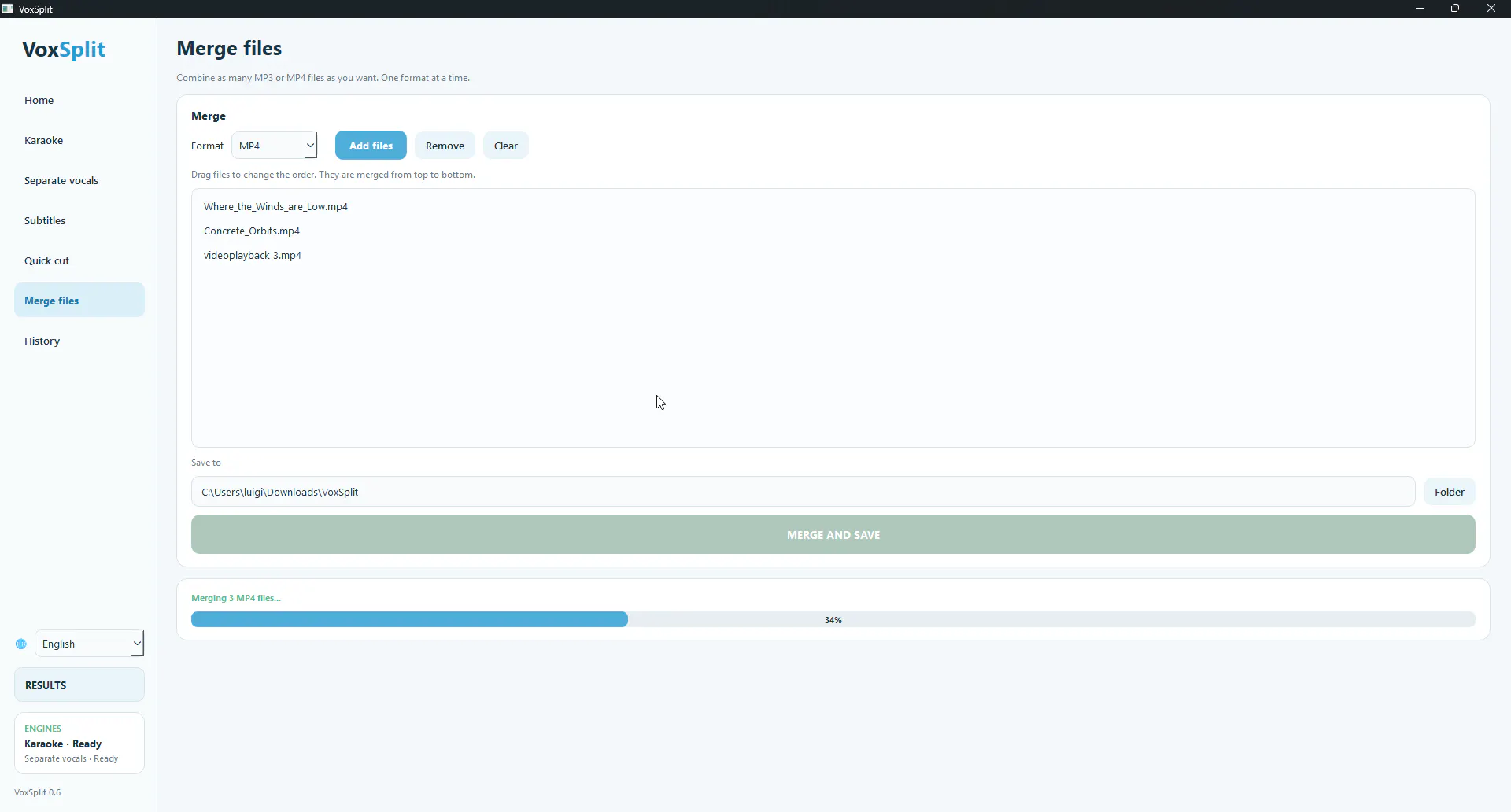The height and width of the screenshot is (812, 1511).
Task: Click the VoxSplit 0.6 version text
Action: tap(38, 792)
